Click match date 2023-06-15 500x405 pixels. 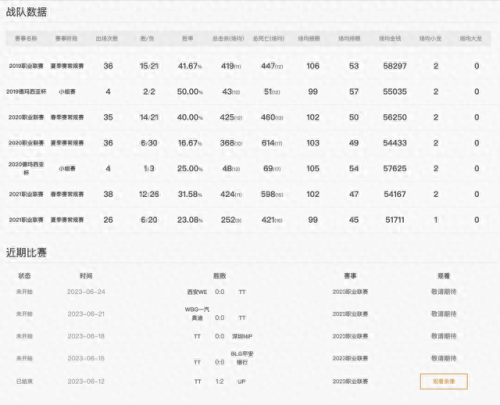[86, 358]
